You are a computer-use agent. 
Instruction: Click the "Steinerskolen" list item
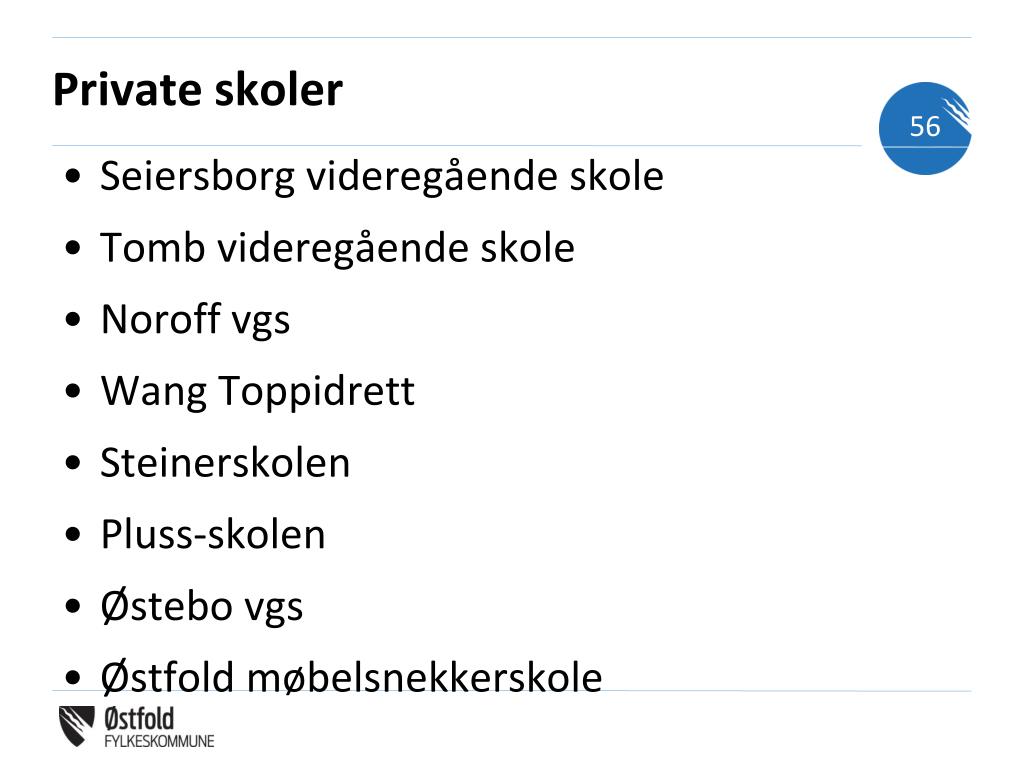[225, 463]
